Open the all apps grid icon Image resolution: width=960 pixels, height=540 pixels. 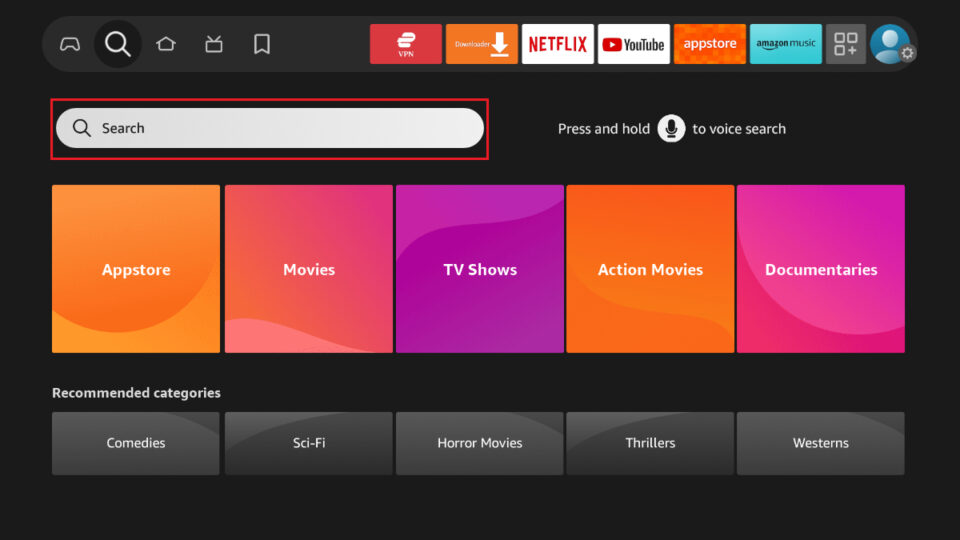pyautogui.click(x=846, y=44)
